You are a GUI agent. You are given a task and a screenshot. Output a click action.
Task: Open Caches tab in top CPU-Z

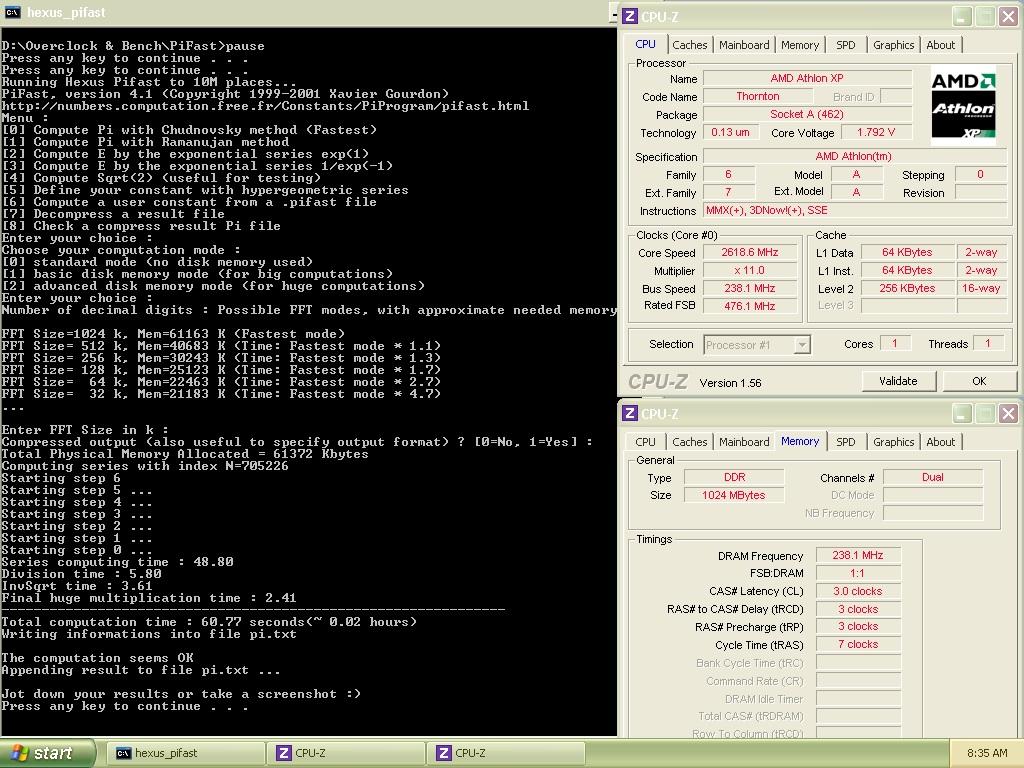coord(690,45)
